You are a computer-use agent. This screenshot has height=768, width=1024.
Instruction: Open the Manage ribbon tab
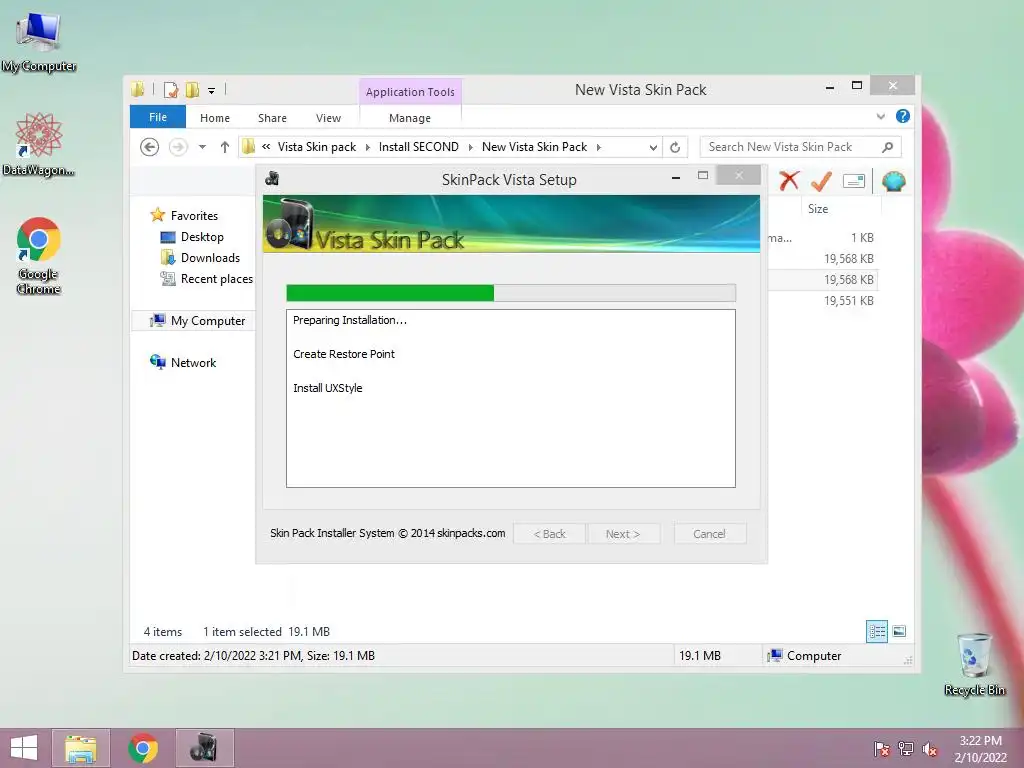pos(410,118)
